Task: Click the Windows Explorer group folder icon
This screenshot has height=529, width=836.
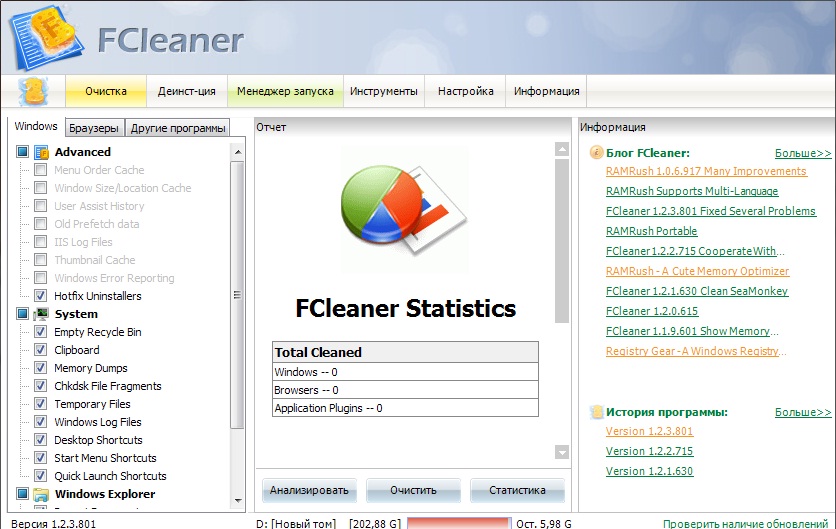Action: (42, 494)
